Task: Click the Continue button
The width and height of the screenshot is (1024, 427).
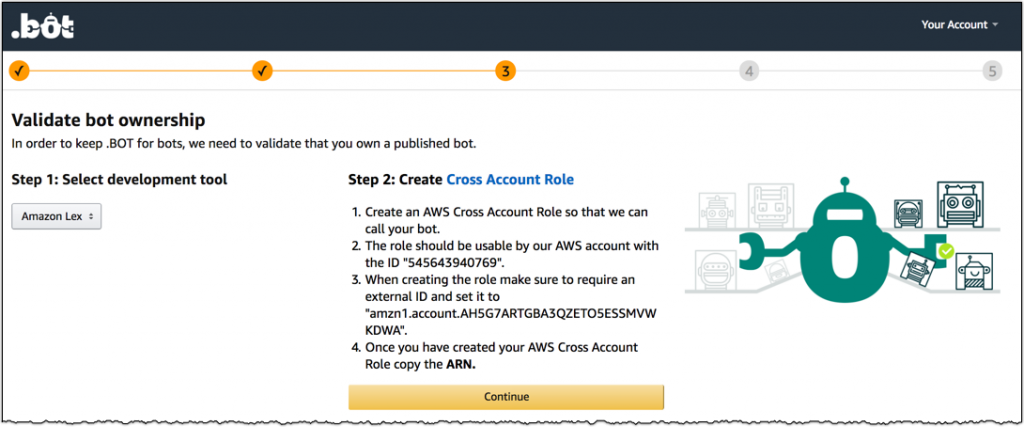Action: [506, 396]
